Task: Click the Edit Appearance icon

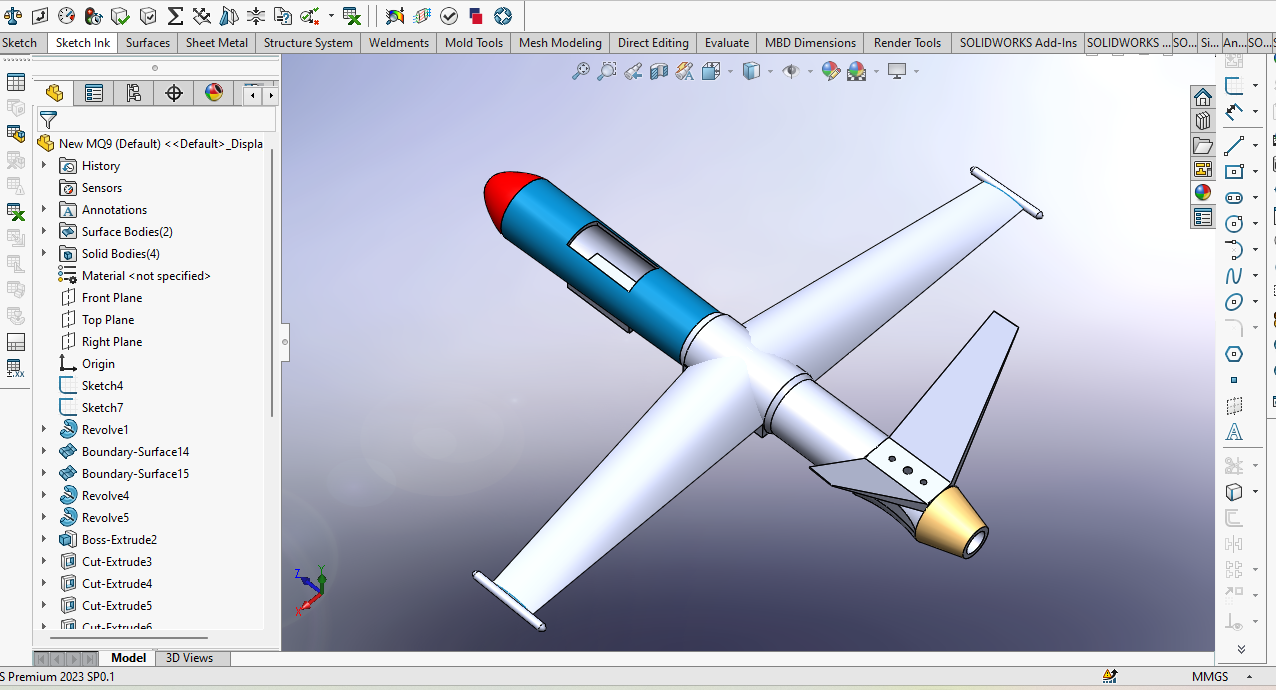Action: 830,71
